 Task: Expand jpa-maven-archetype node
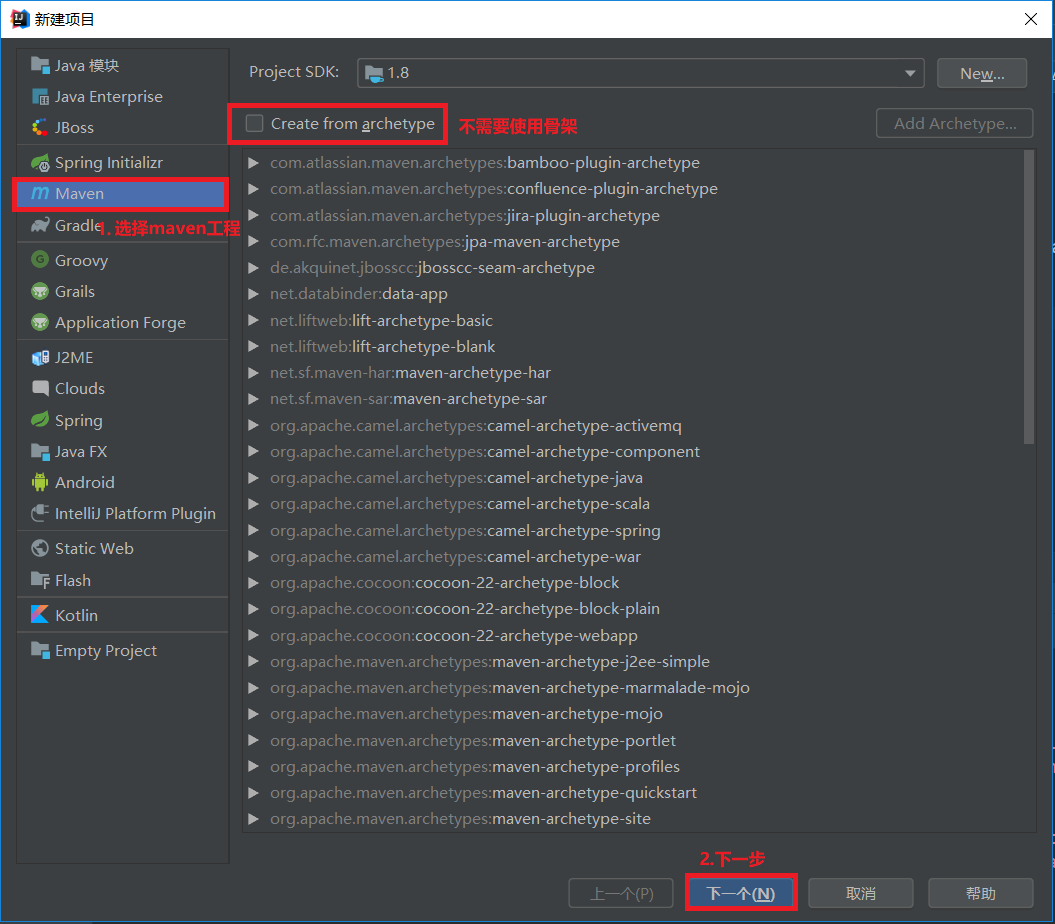click(x=254, y=242)
